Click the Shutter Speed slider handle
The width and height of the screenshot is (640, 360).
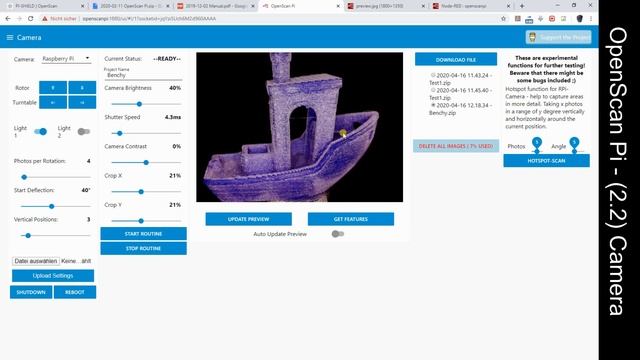click(x=120, y=133)
